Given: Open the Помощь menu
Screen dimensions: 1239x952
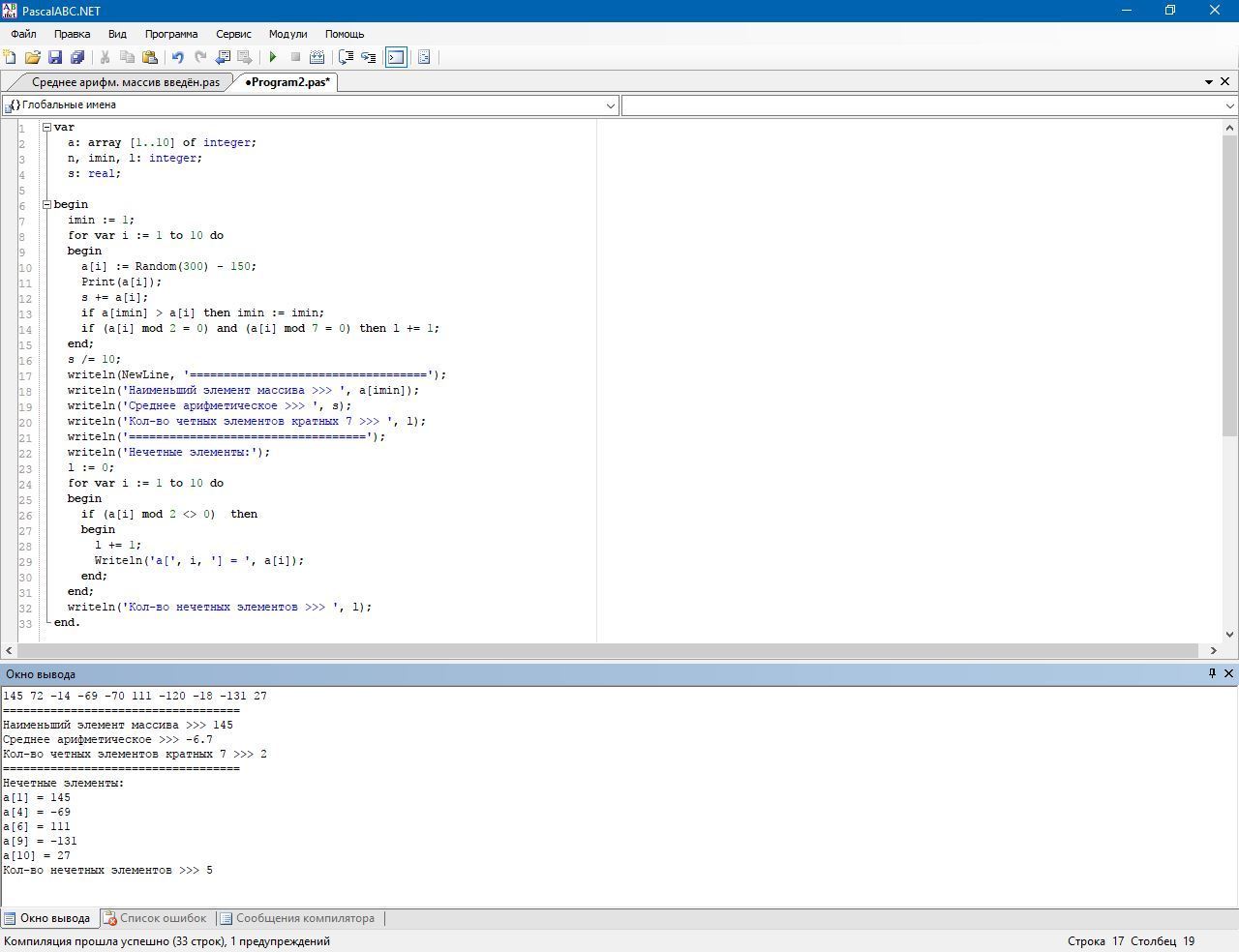Looking at the screenshot, I should coord(345,34).
